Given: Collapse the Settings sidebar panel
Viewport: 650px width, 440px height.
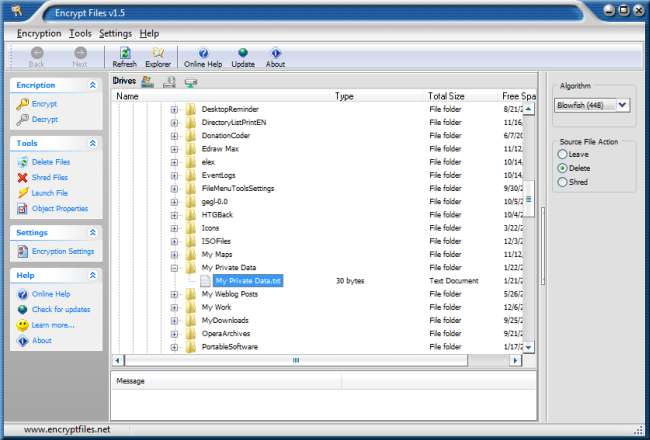Looking at the screenshot, I should (x=92, y=233).
